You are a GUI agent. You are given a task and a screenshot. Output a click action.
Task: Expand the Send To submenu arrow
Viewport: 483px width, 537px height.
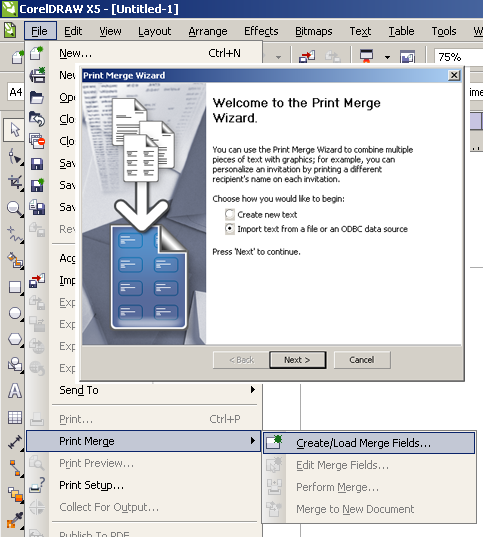(x=253, y=390)
